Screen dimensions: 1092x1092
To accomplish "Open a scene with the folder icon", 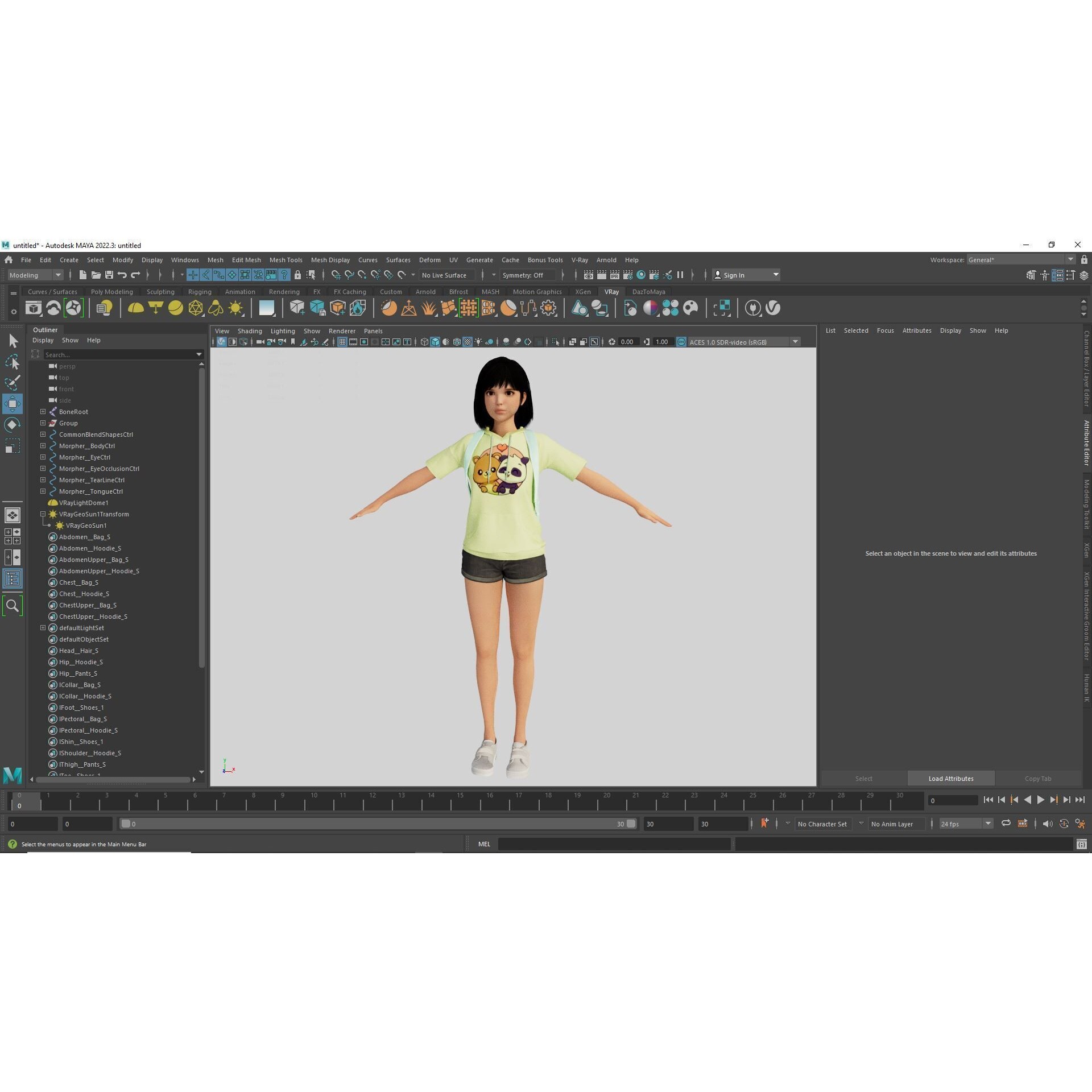I will [96, 275].
